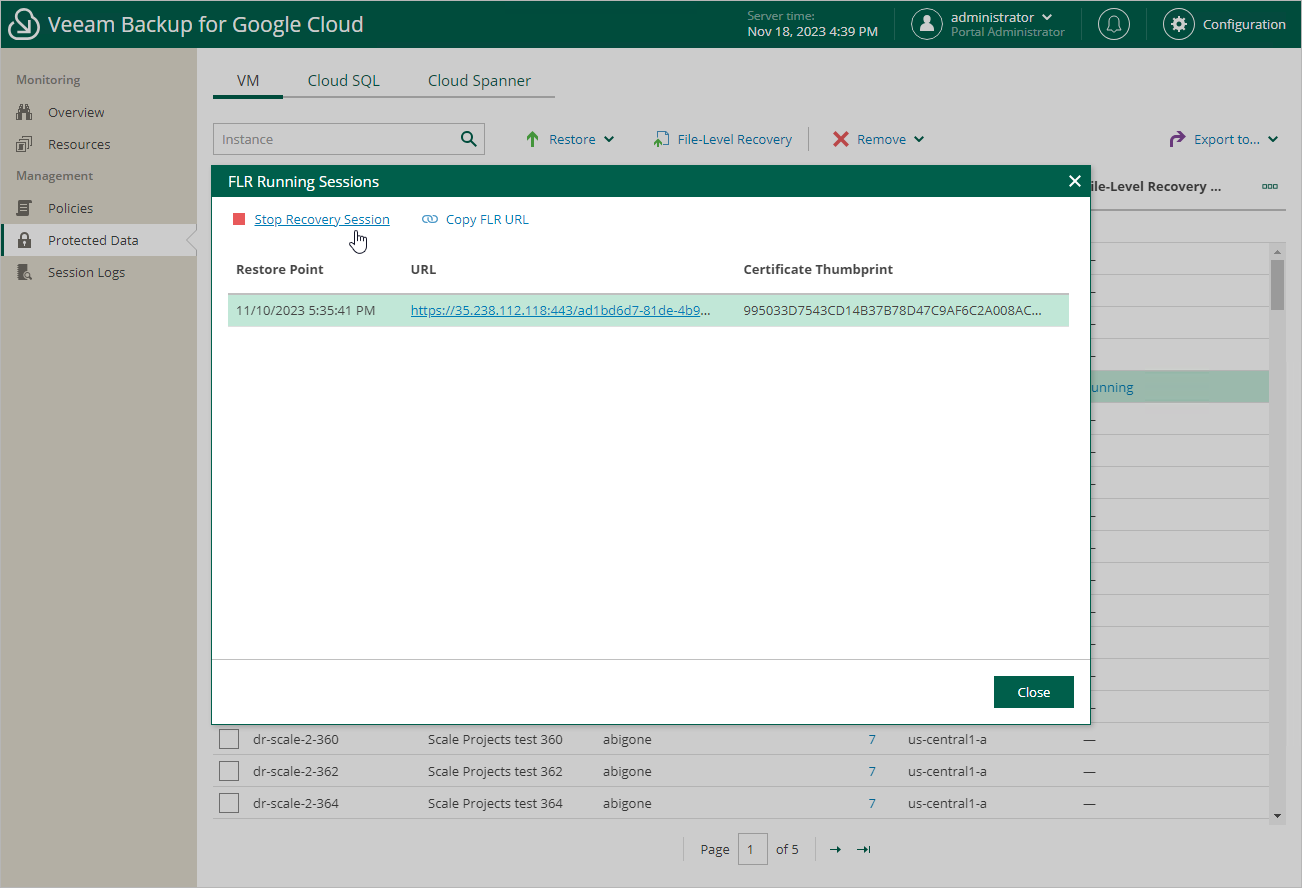Click the Protected Data lock icon
The width and height of the screenshot is (1302, 888).
coord(25,240)
